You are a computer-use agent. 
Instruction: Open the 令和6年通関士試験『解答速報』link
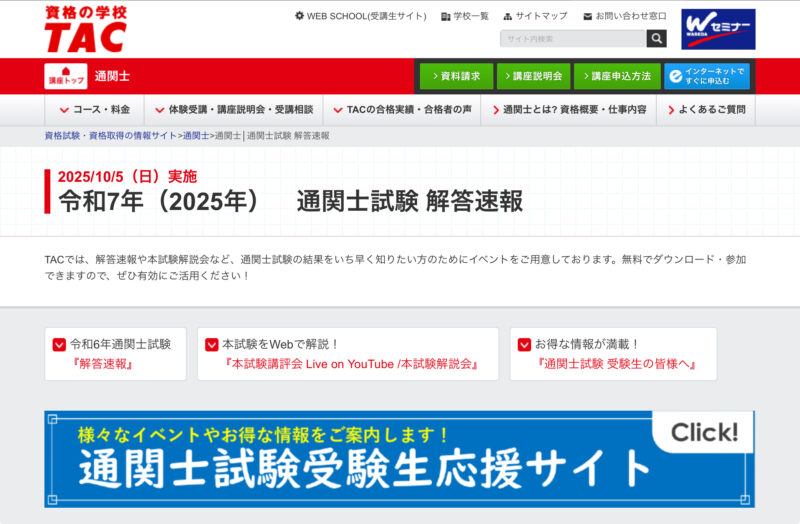[115, 354]
